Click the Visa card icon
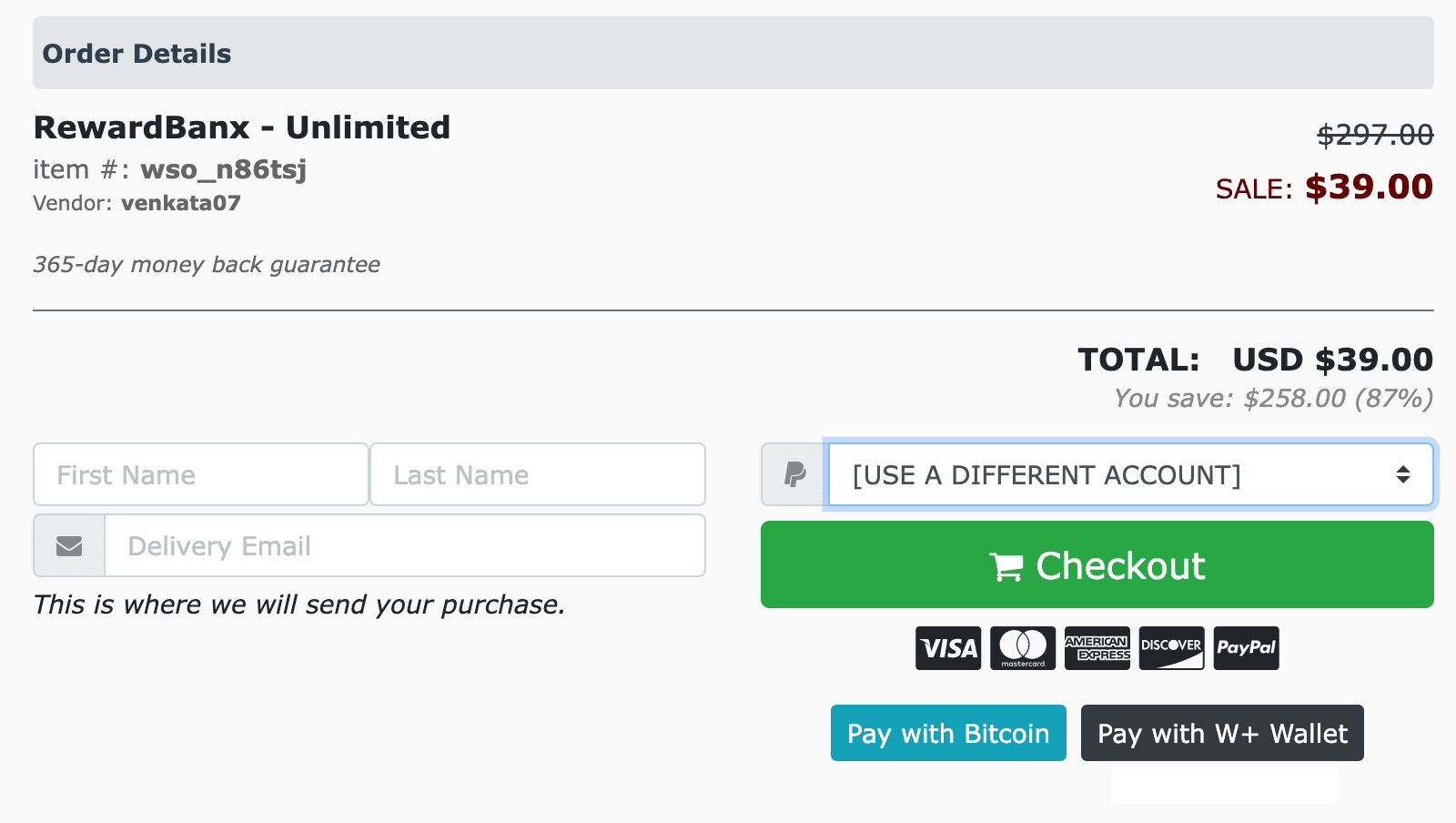1456x823 pixels. [x=948, y=648]
